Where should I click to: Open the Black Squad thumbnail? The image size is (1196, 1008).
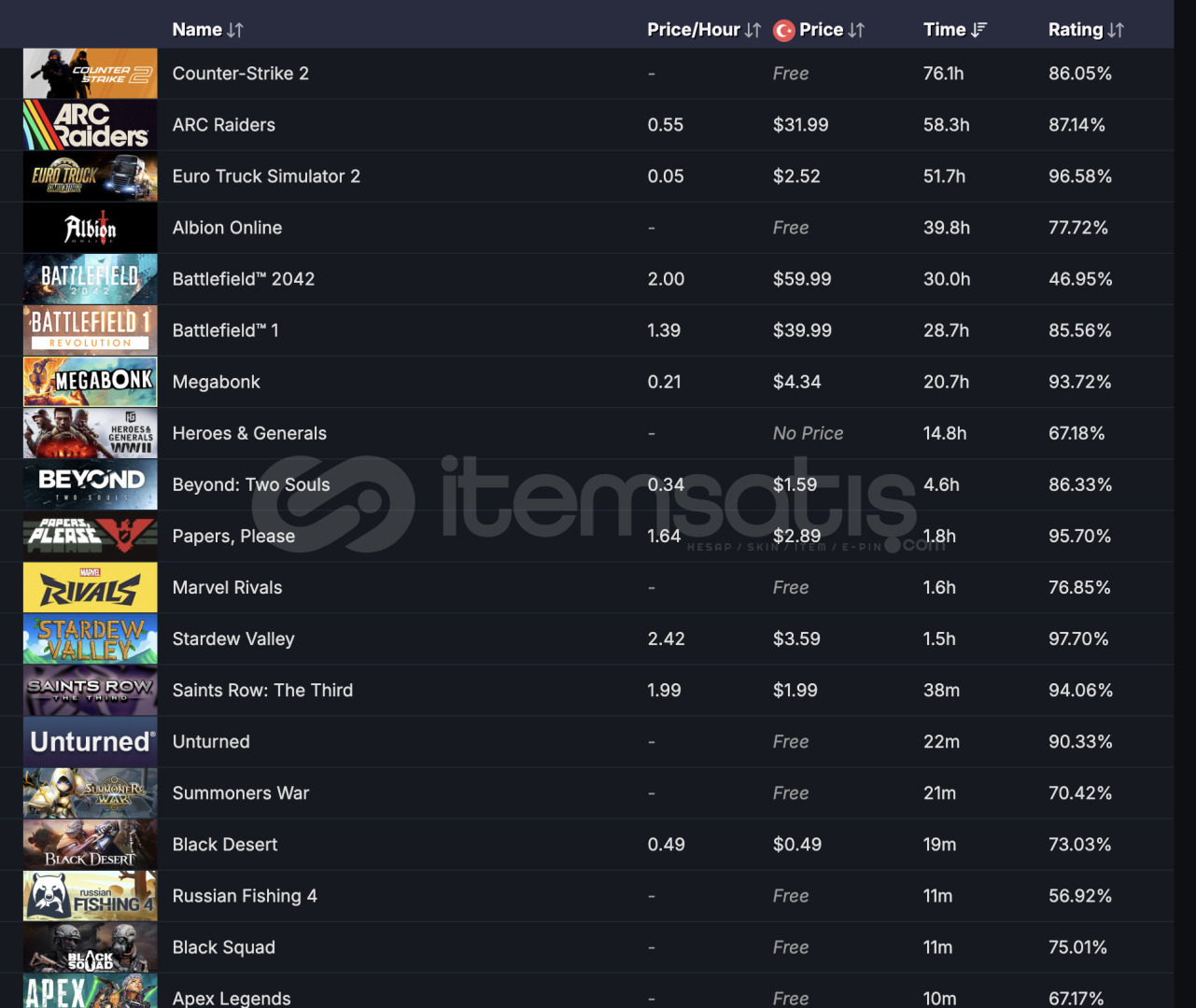tap(91, 947)
